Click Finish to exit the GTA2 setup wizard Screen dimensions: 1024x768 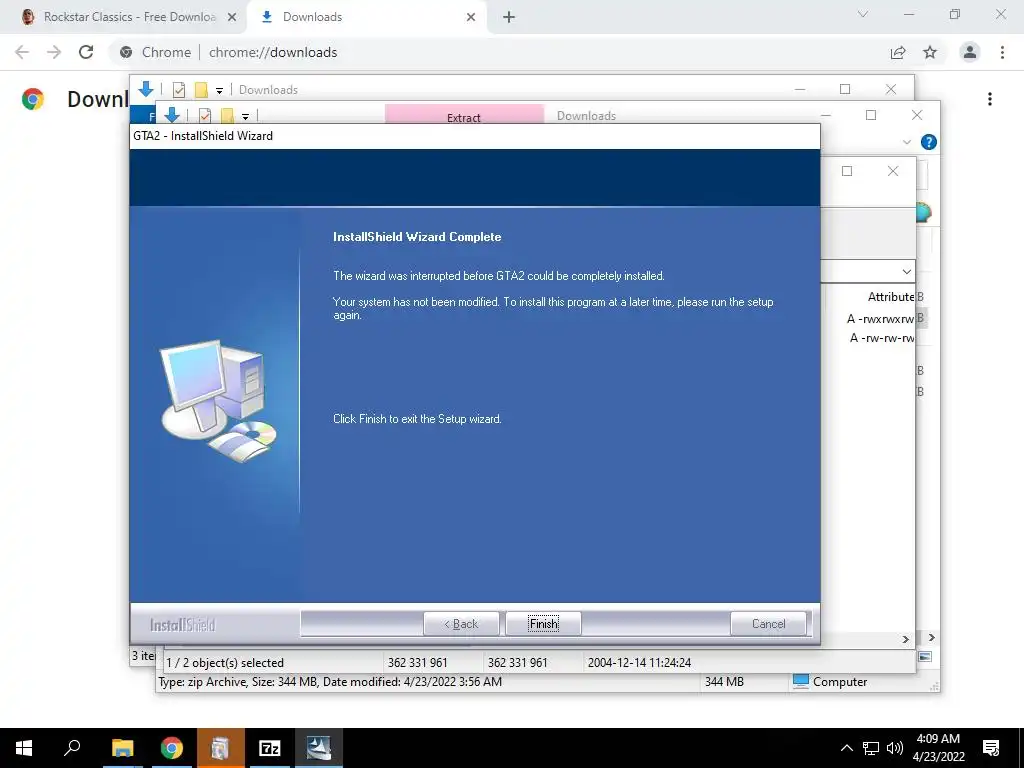coord(543,624)
